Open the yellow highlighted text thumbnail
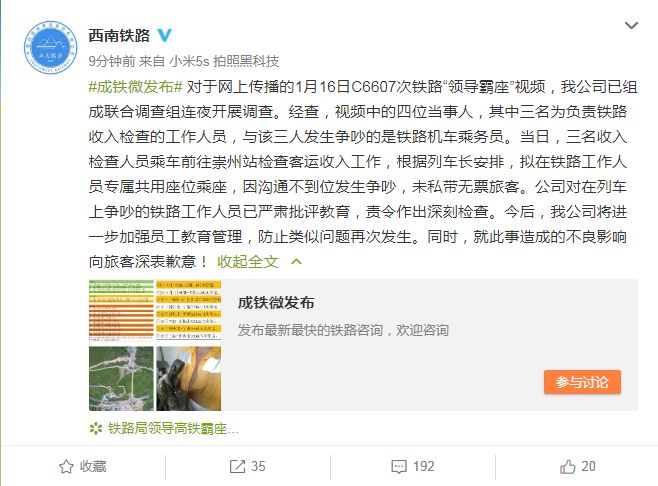Screen dimensions: 658x486 click(188, 311)
